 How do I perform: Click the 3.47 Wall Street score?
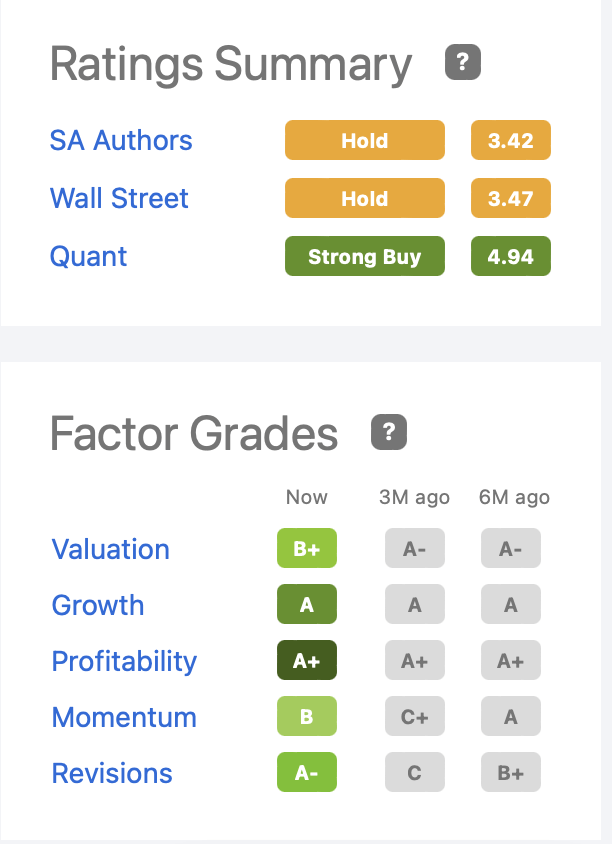tap(511, 199)
